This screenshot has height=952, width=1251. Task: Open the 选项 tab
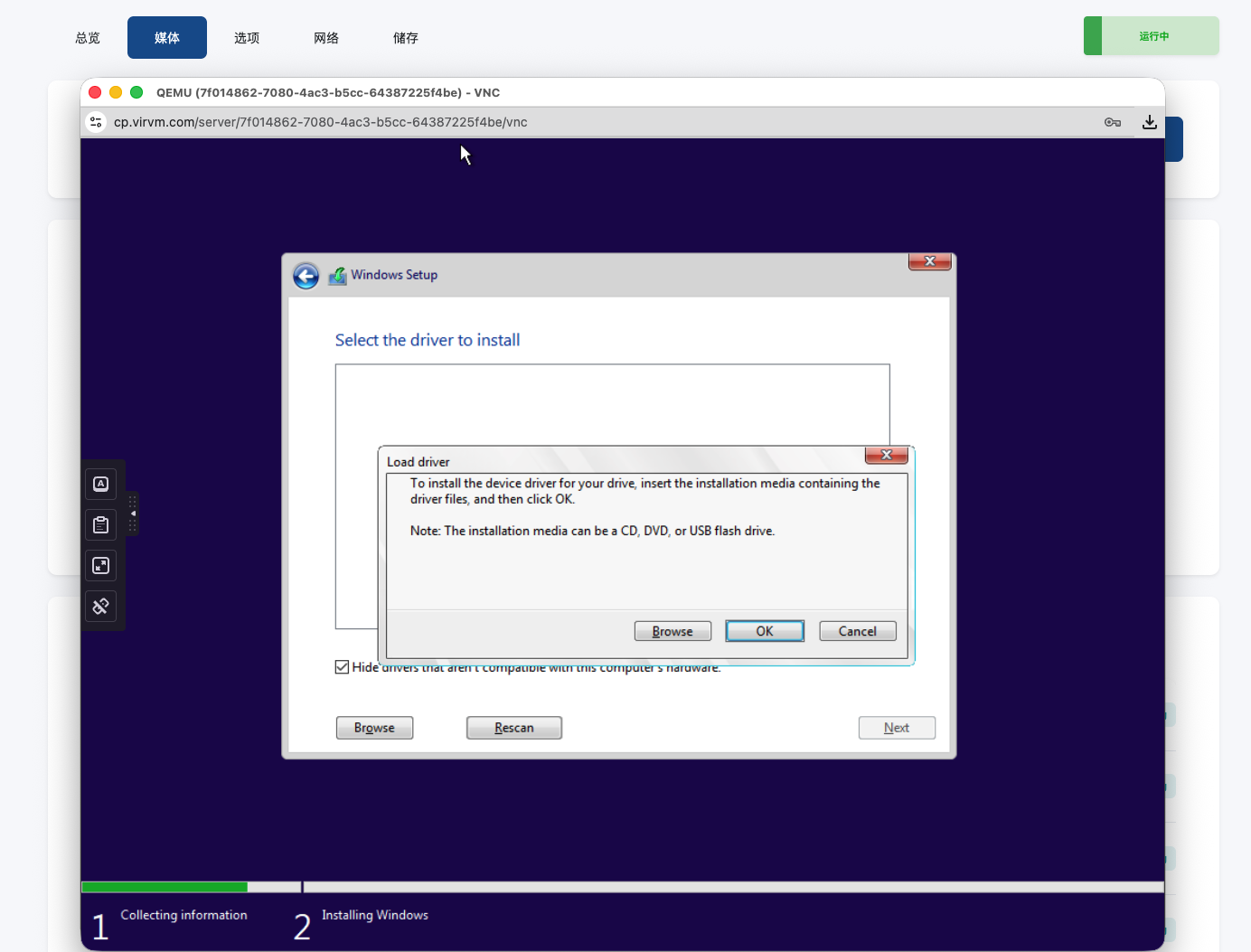(x=247, y=38)
